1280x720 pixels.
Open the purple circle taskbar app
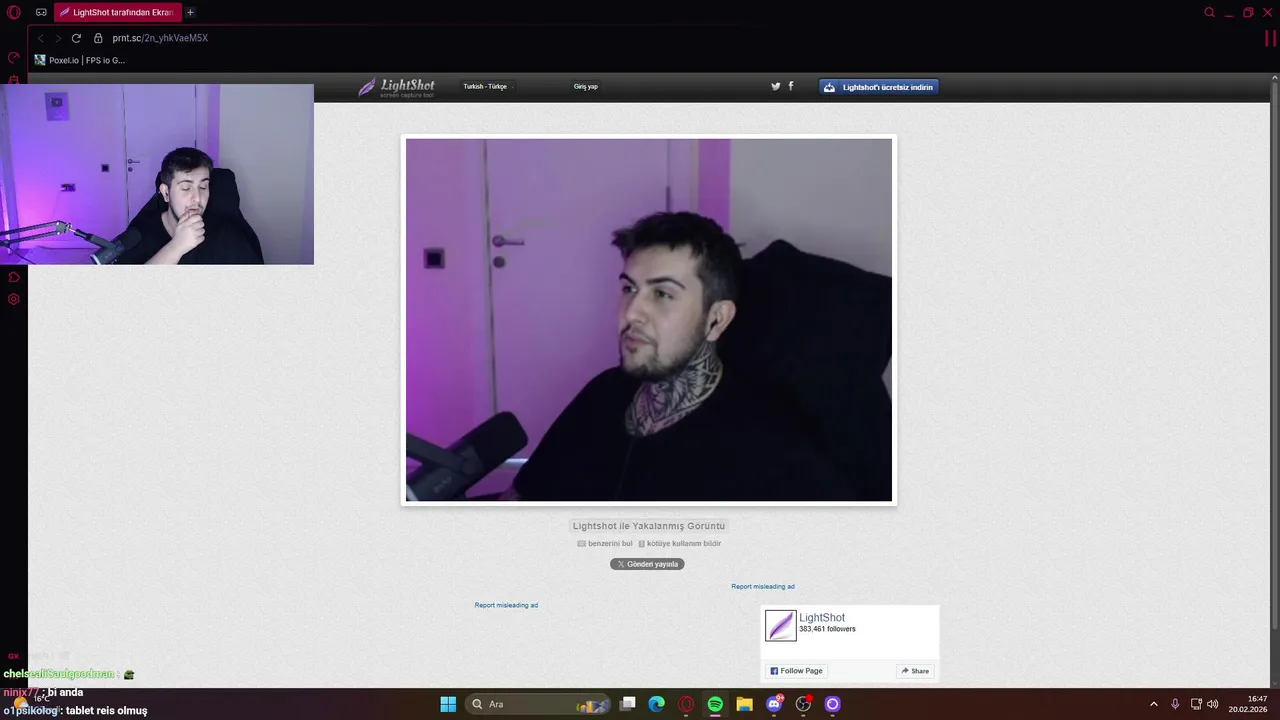coord(832,704)
